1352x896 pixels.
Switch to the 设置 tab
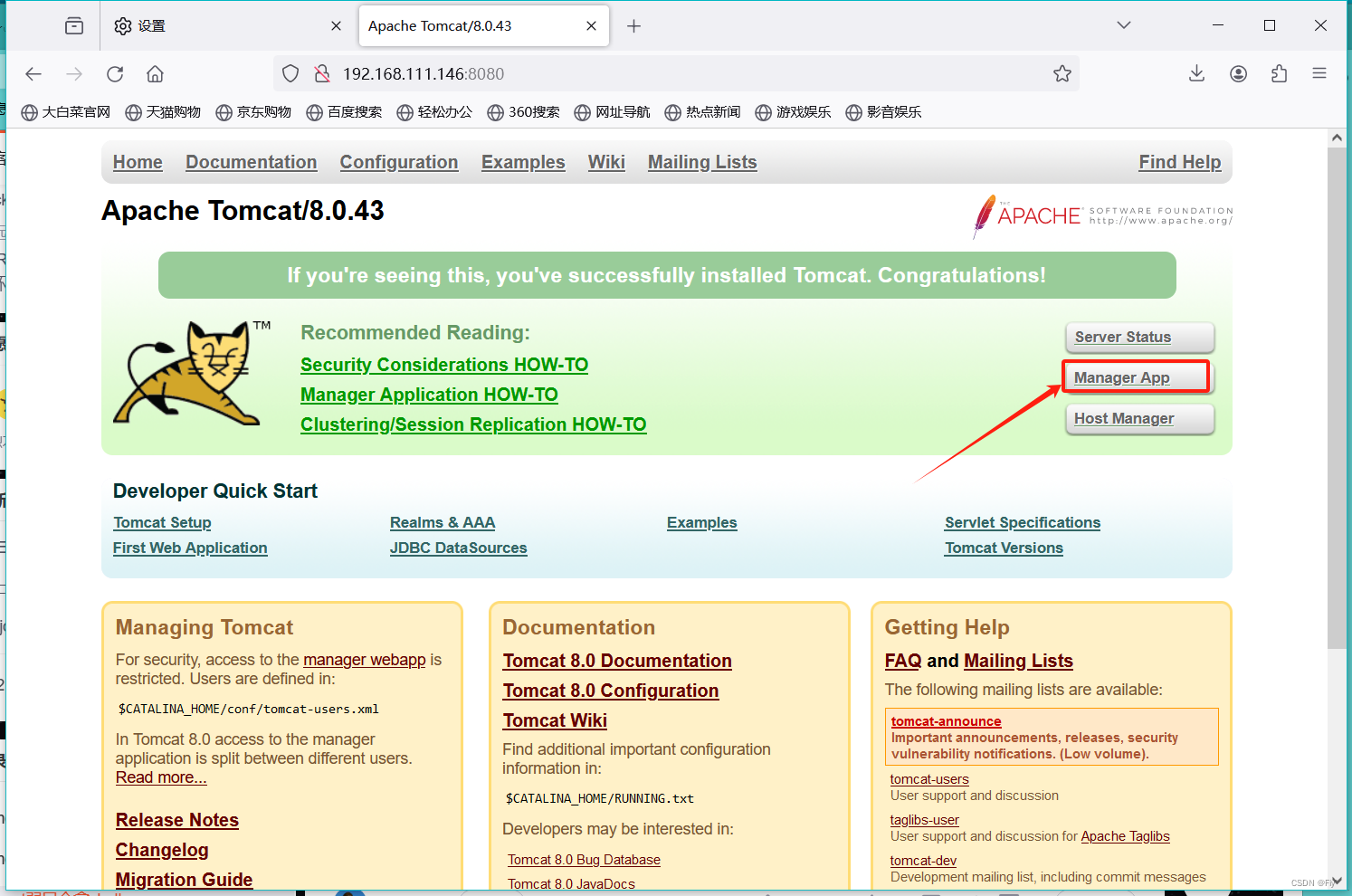[x=226, y=26]
